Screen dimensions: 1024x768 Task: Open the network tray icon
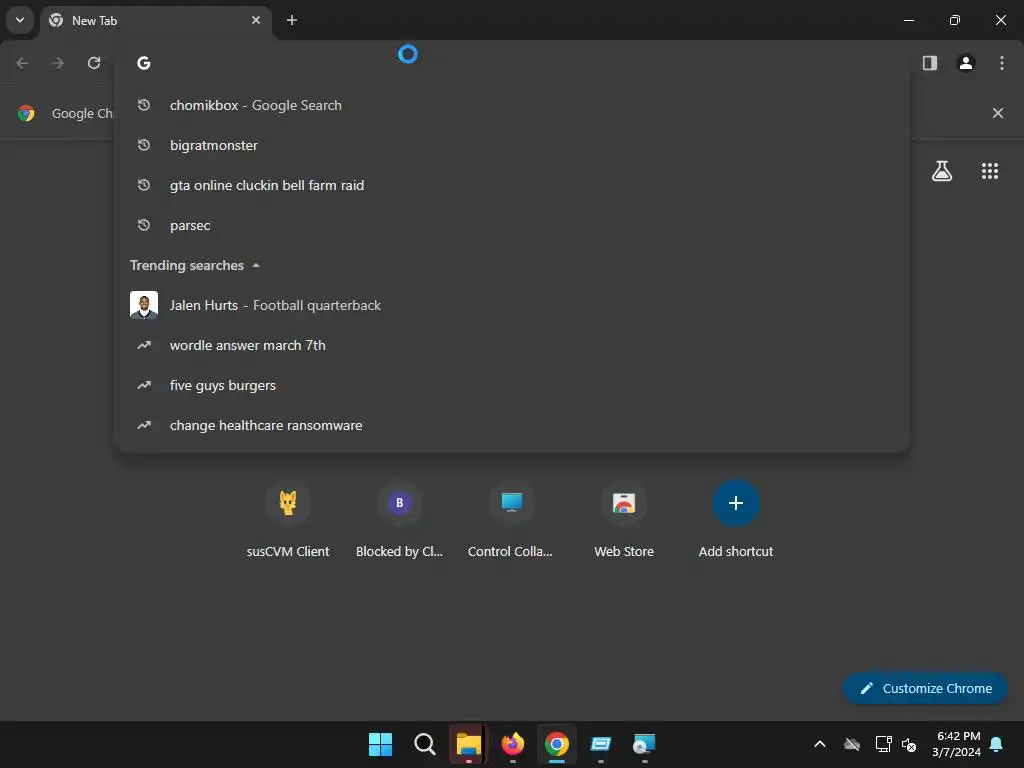[883, 744]
